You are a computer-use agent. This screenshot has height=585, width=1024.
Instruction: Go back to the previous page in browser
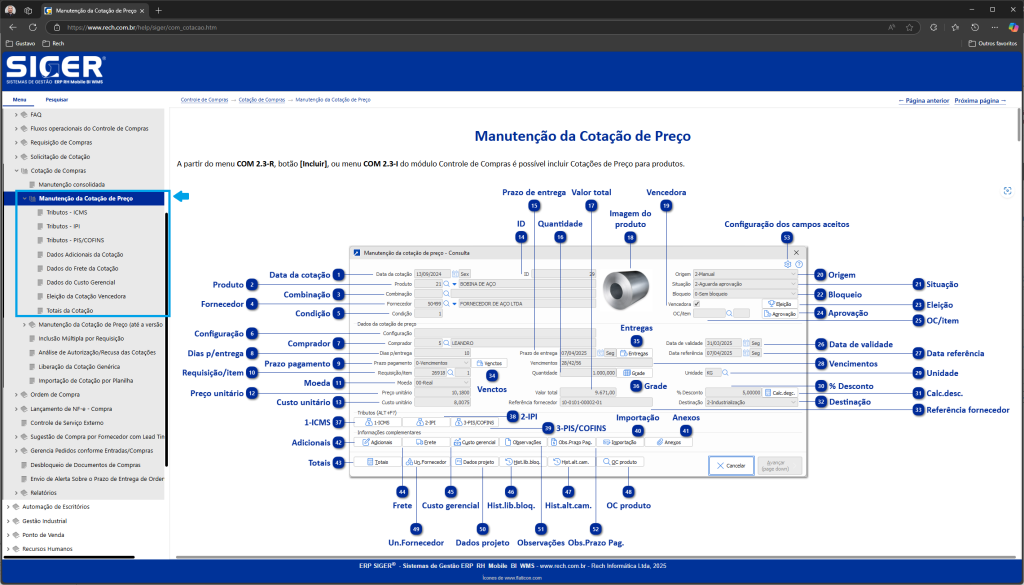(13, 27)
